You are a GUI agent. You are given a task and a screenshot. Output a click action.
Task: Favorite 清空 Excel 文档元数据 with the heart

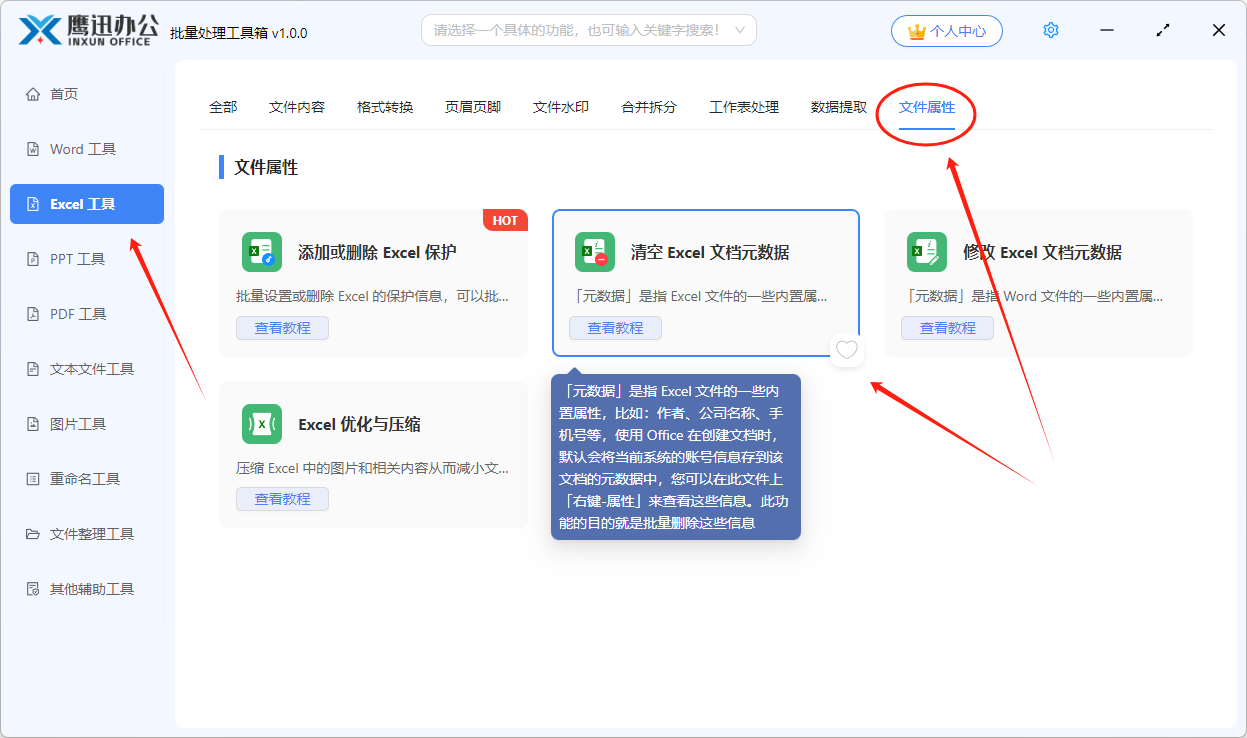click(x=846, y=350)
